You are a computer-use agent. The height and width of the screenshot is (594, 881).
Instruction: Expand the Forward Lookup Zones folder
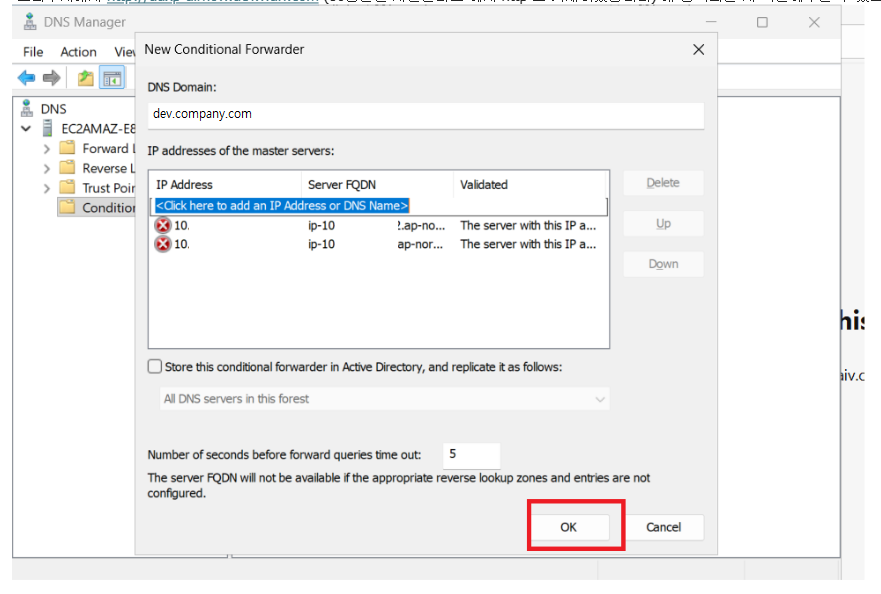pyautogui.click(x=47, y=148)
